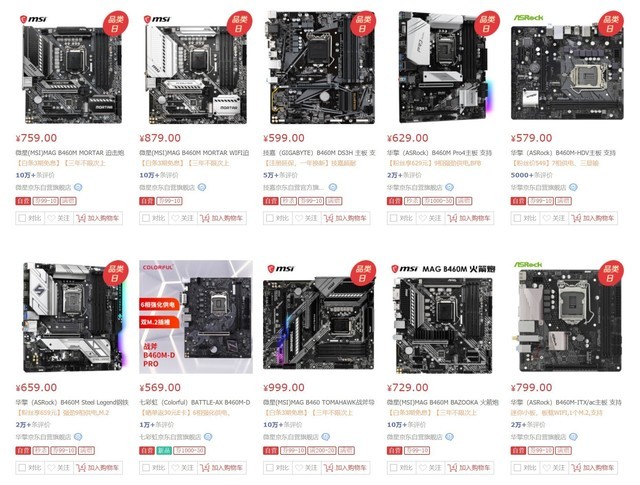Open ASRock B460M Steel Legend title link
The width and height of the screenshot is (640, 485).
pyautogui.click(x=72, y=402)
